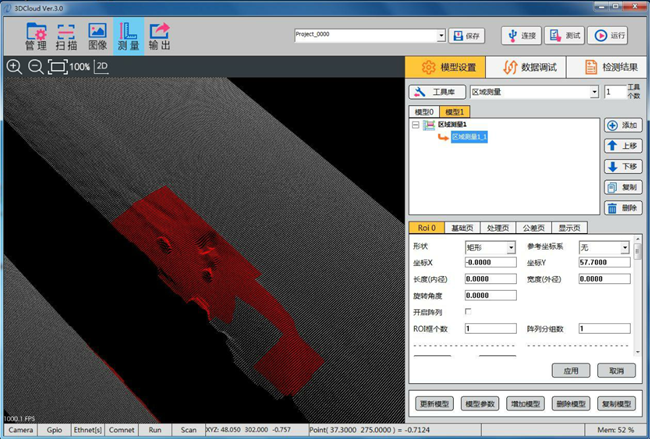
Task: Open the 工具库 tool library
Action: (x=437, y=92)
